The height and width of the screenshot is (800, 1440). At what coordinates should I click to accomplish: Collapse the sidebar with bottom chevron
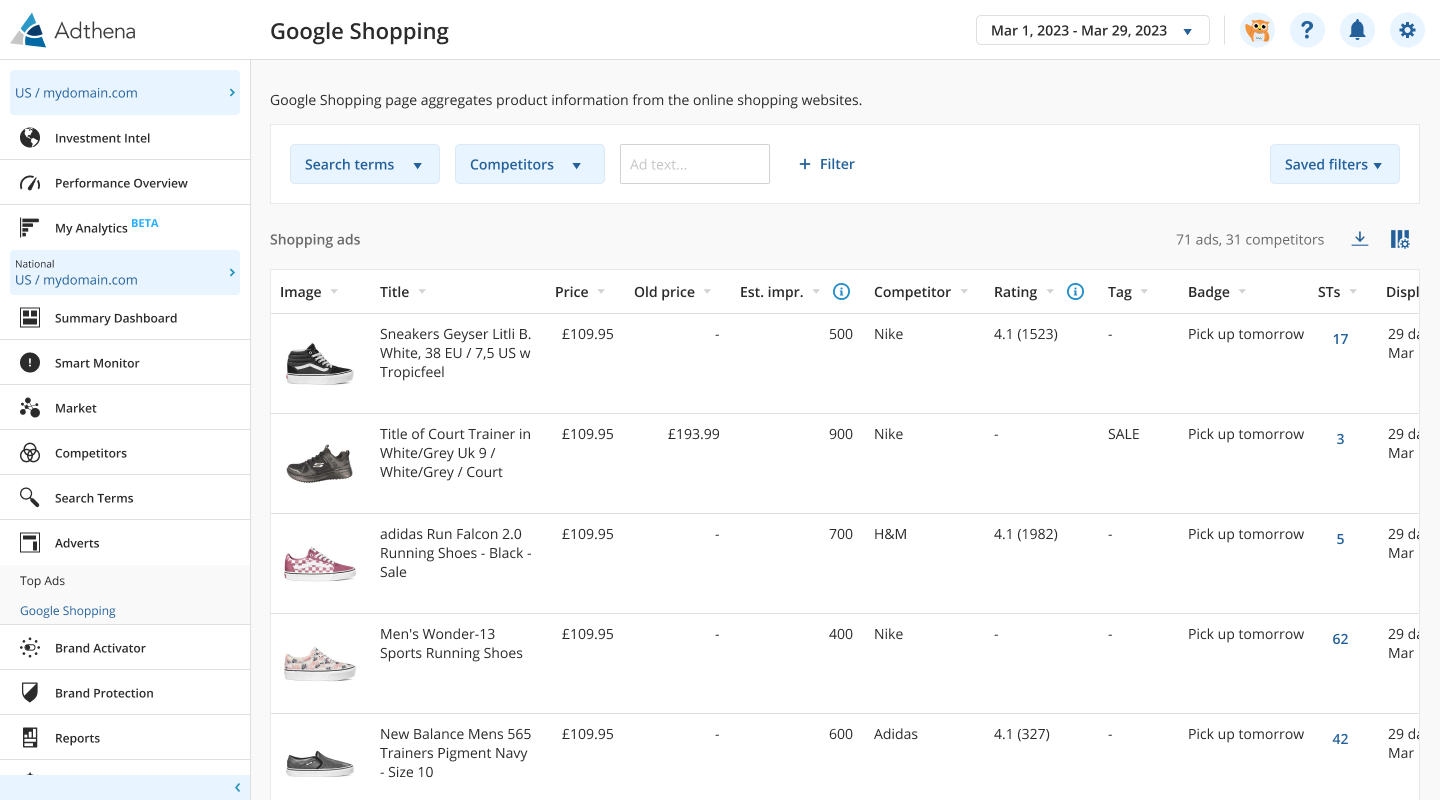pos(237,788)
